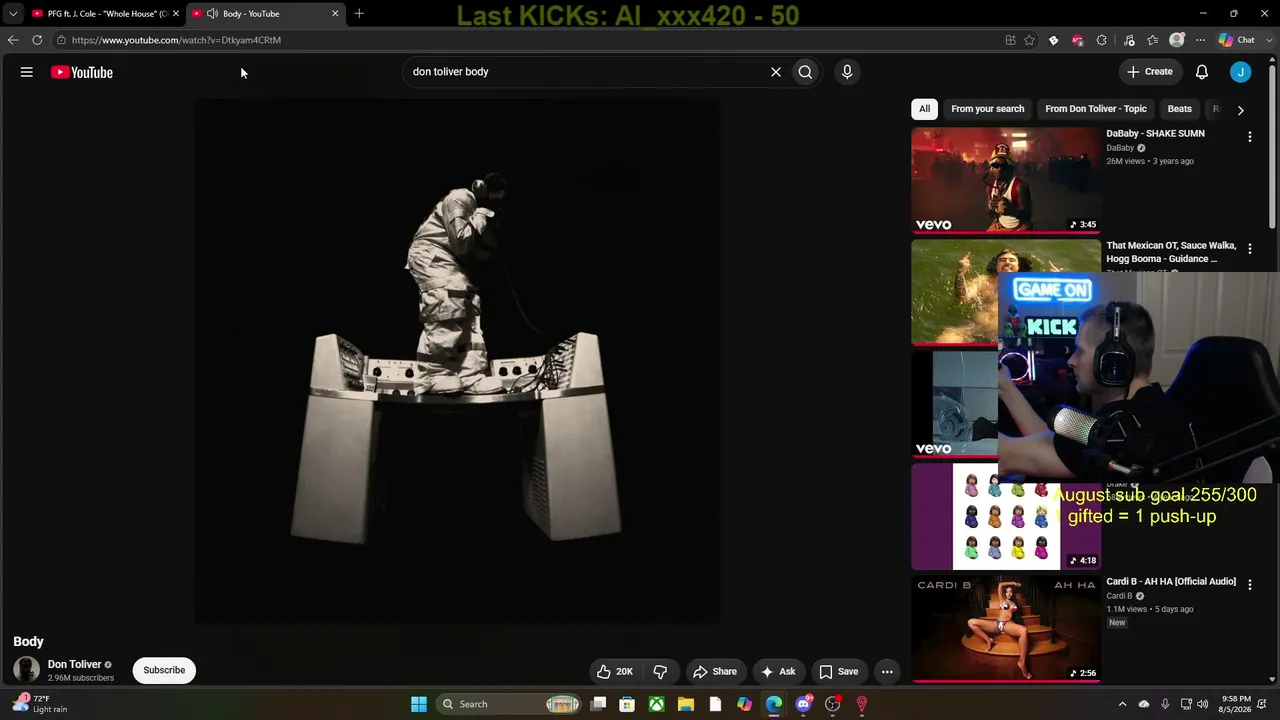The image size is (1280, 720).
Task: Open the volume control in system tray
Action: [1202, 704]
